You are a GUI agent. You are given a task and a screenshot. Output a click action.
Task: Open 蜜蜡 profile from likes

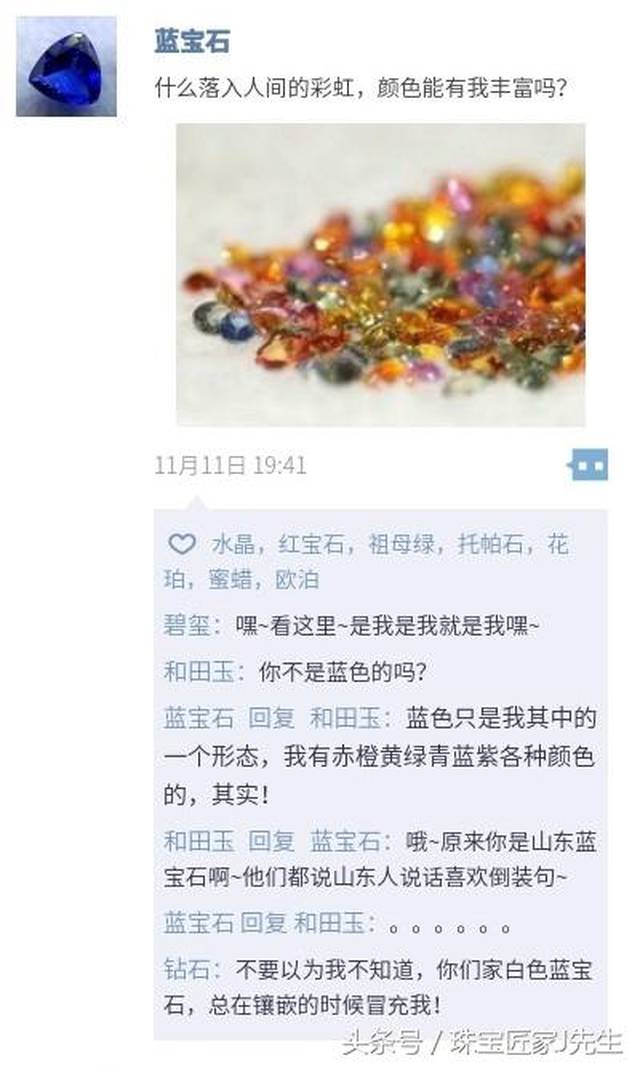click(x=230, y=580)
